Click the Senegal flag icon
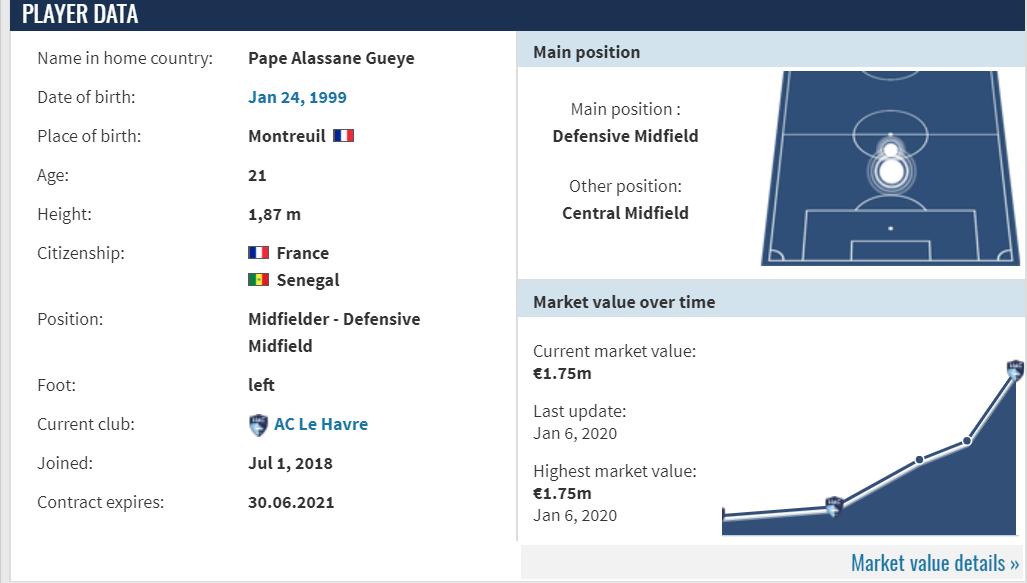The image size is (1027, 583). [x=258, y=280]
